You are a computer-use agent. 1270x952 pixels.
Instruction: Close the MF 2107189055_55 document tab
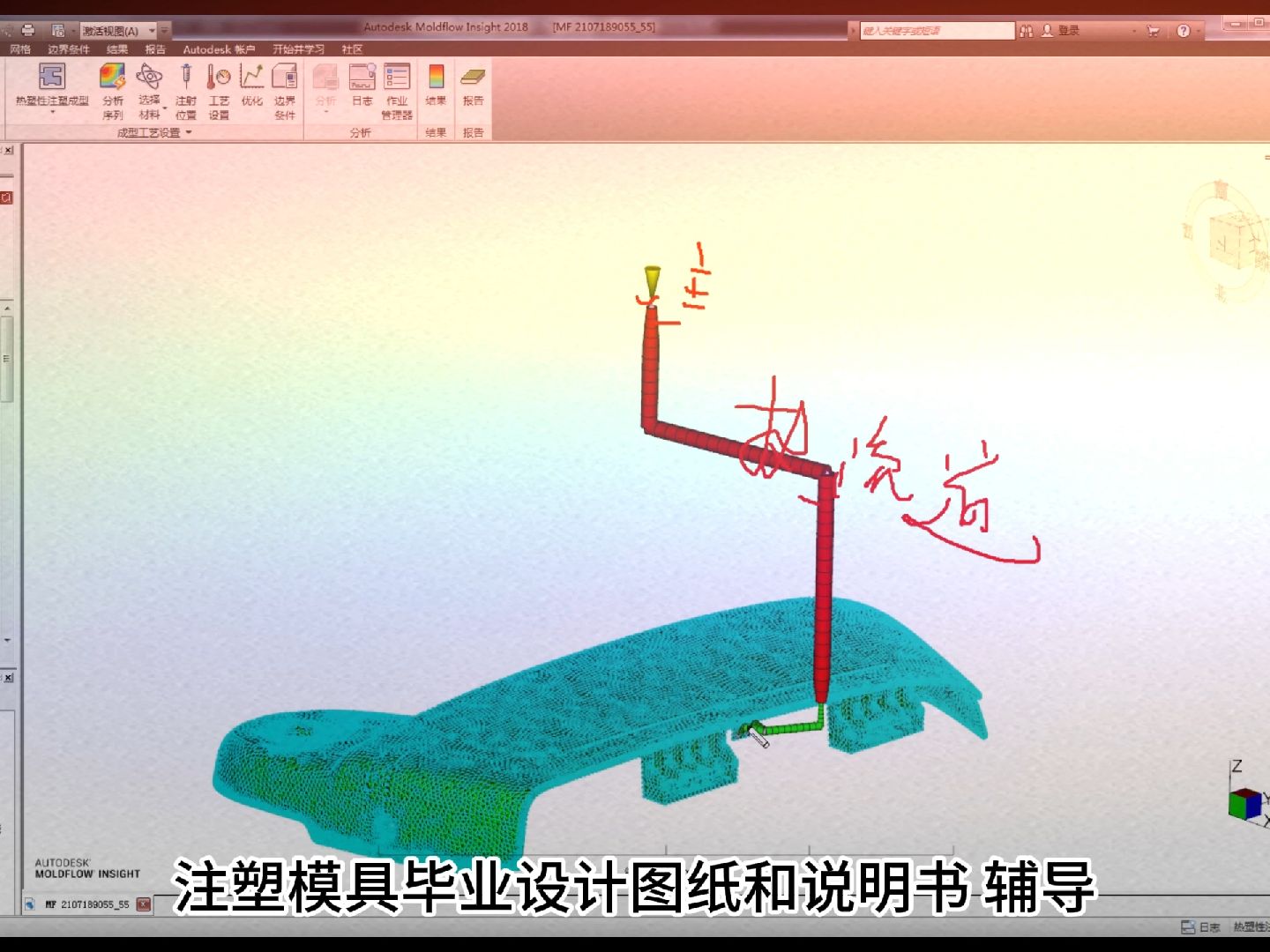(144, 904)
